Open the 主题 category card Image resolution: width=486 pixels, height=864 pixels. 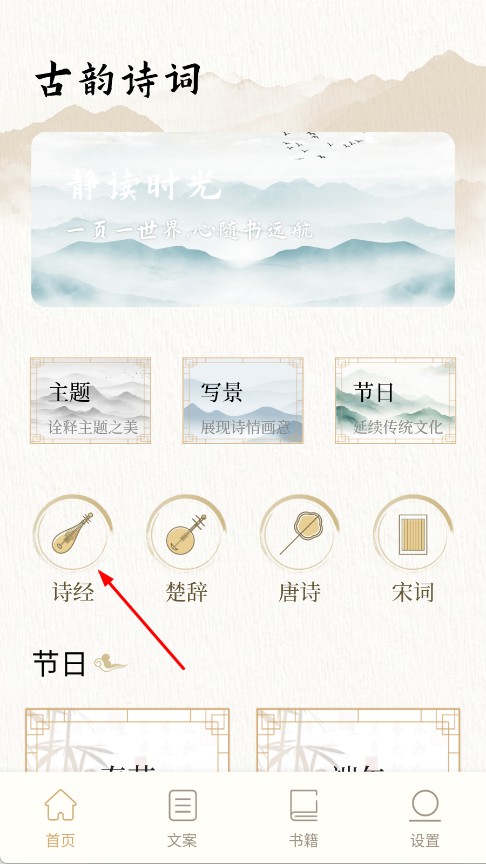click(90, 400)
